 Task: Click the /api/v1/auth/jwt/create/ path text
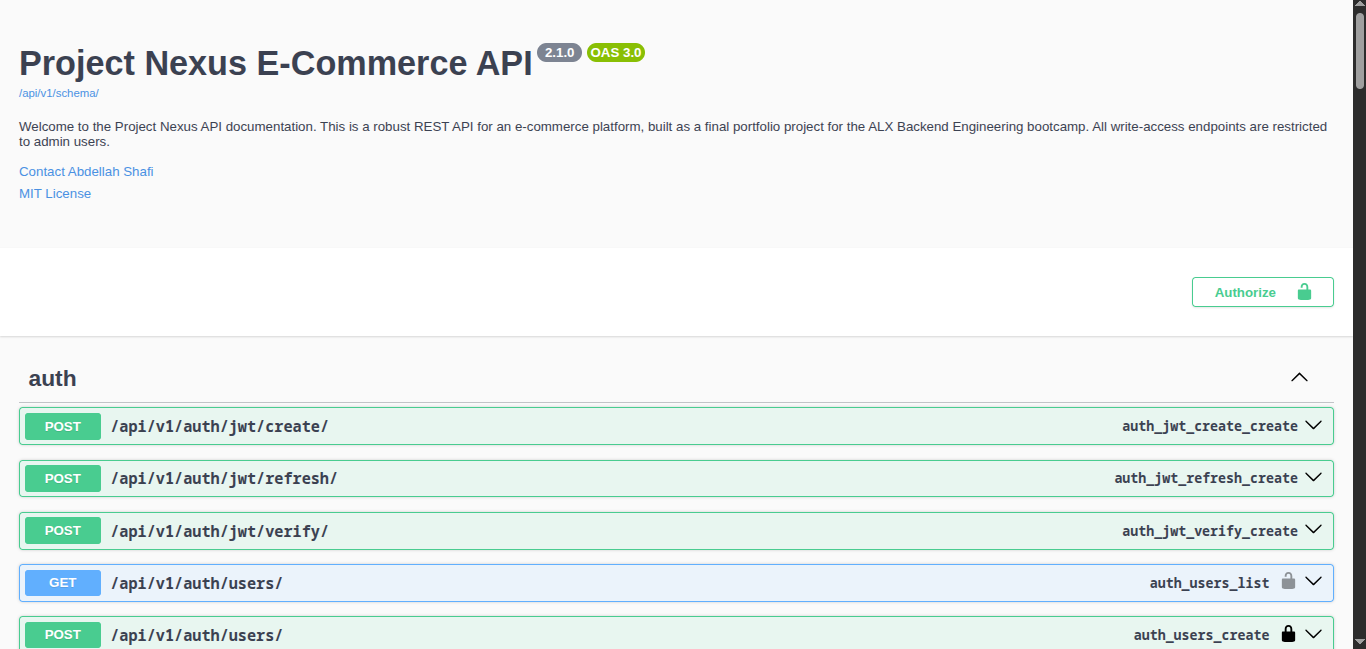coord(220,427)
